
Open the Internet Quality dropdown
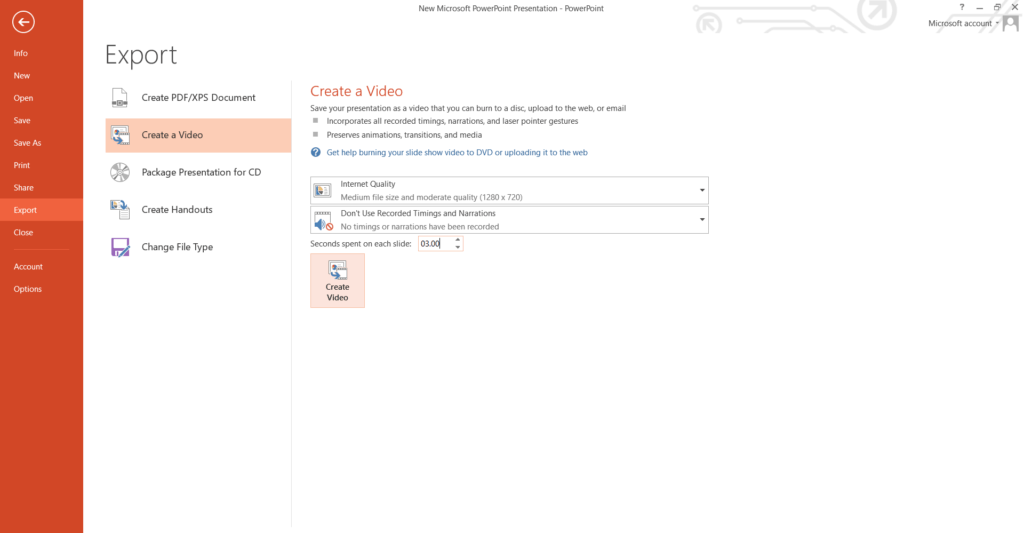[702, 190]
